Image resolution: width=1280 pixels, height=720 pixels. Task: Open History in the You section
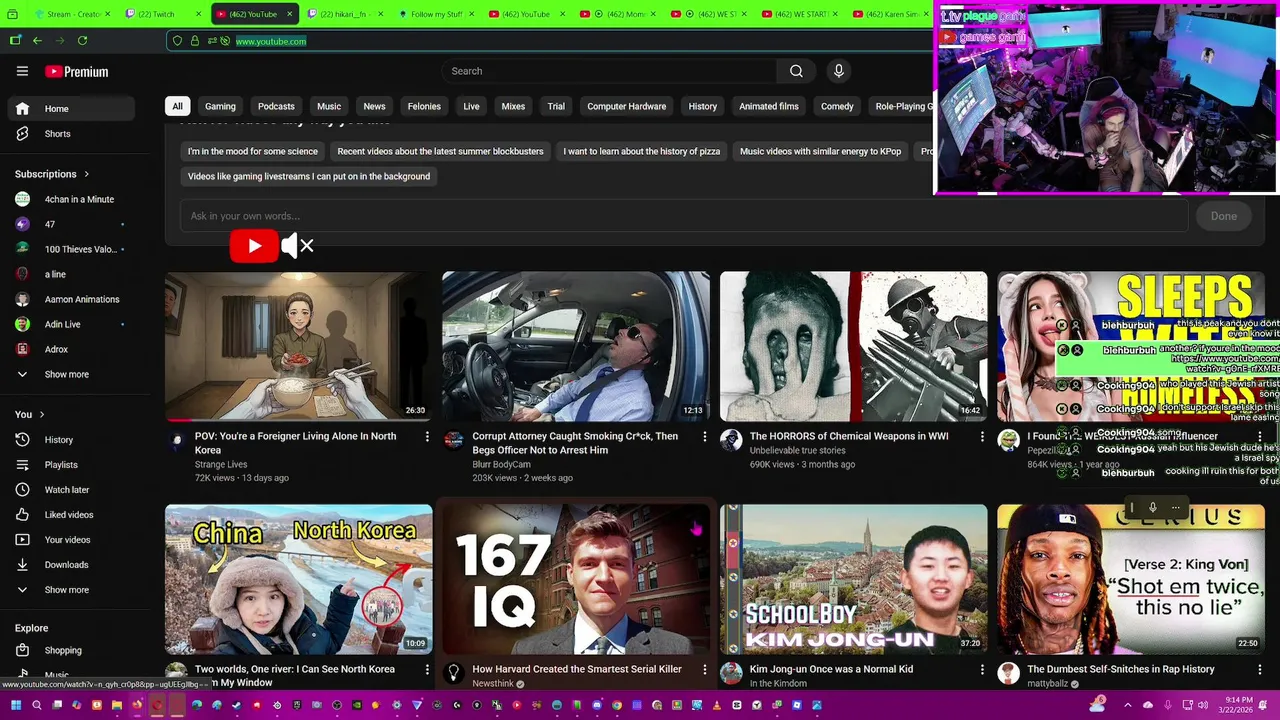[x=70, y=440]
